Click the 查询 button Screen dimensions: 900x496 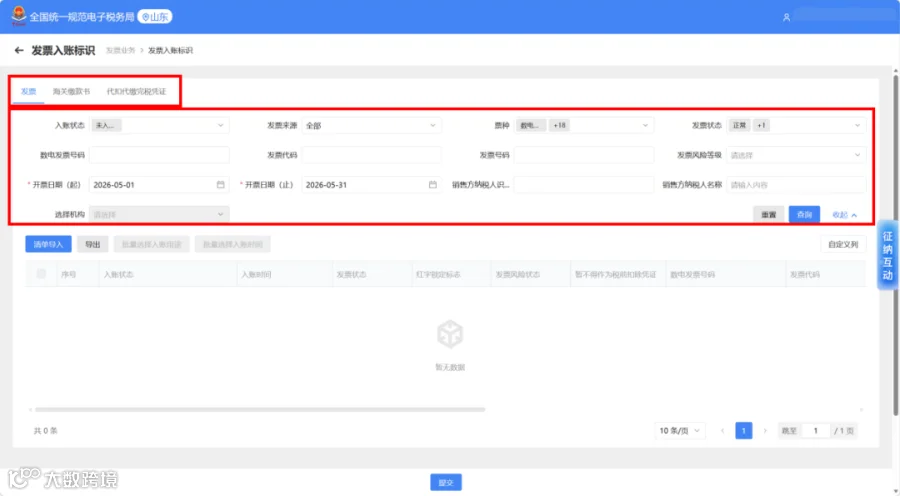804,215
